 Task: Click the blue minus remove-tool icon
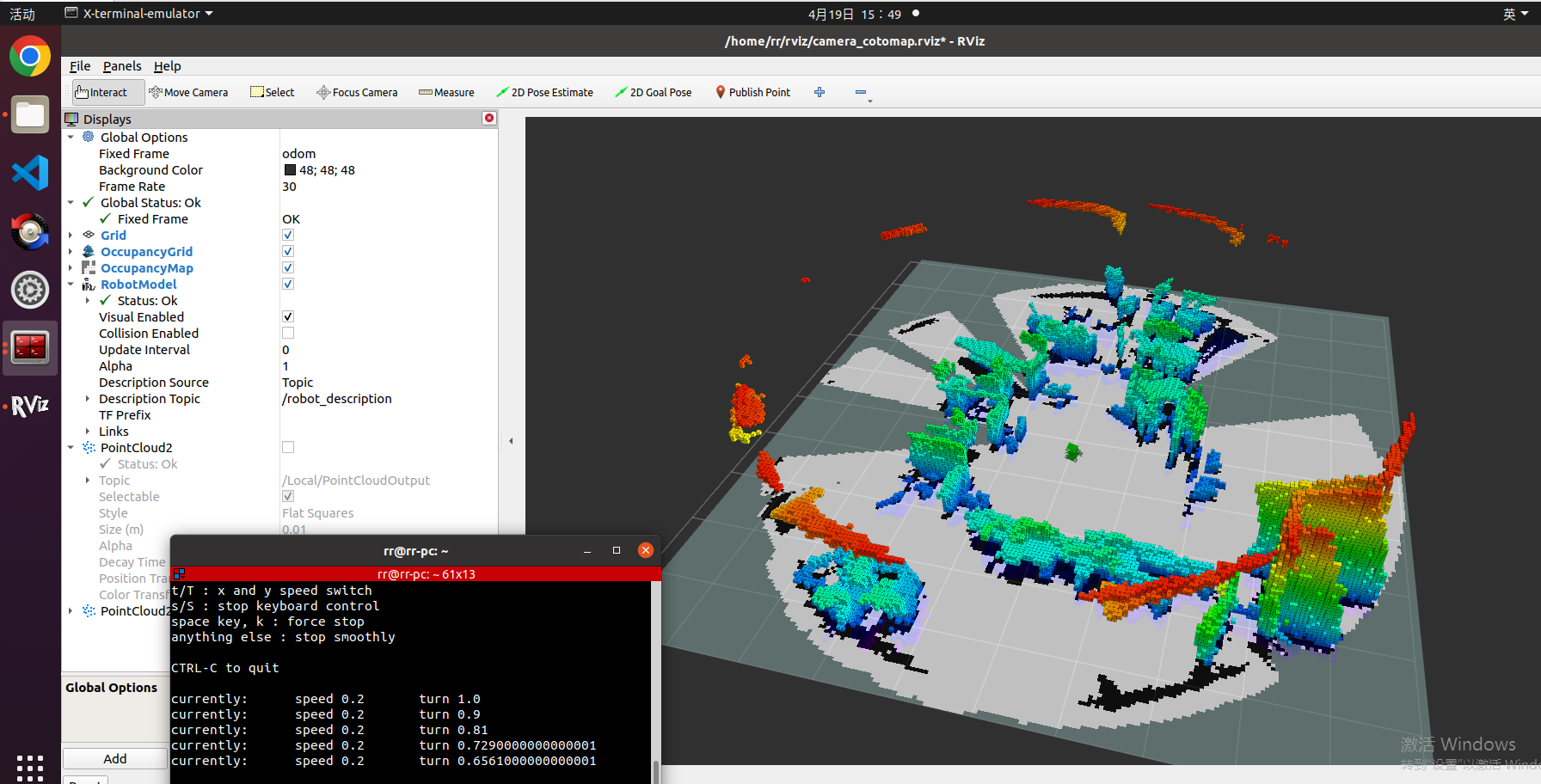(861, 92)
